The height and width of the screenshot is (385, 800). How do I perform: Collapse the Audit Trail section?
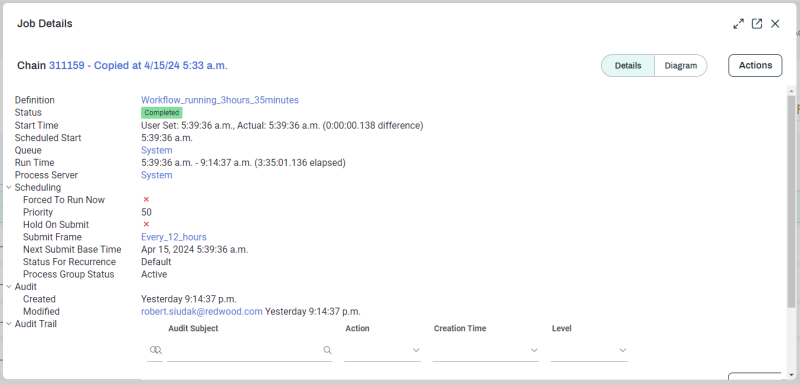(x=9, y=324)
